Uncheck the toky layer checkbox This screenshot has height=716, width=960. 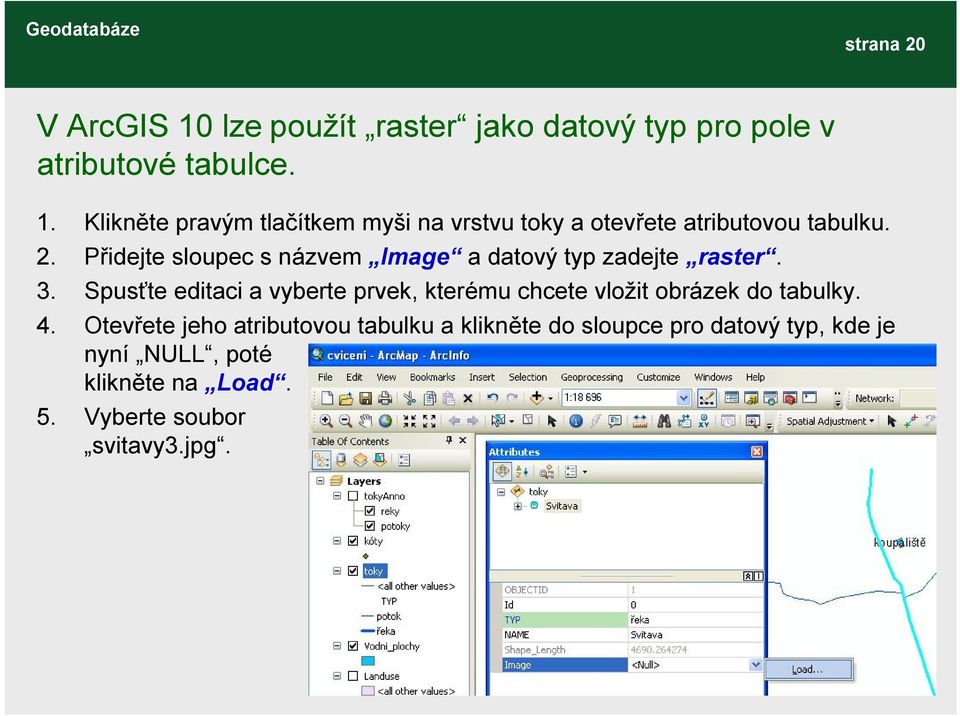pyautogui.click(x=353, y=571)
